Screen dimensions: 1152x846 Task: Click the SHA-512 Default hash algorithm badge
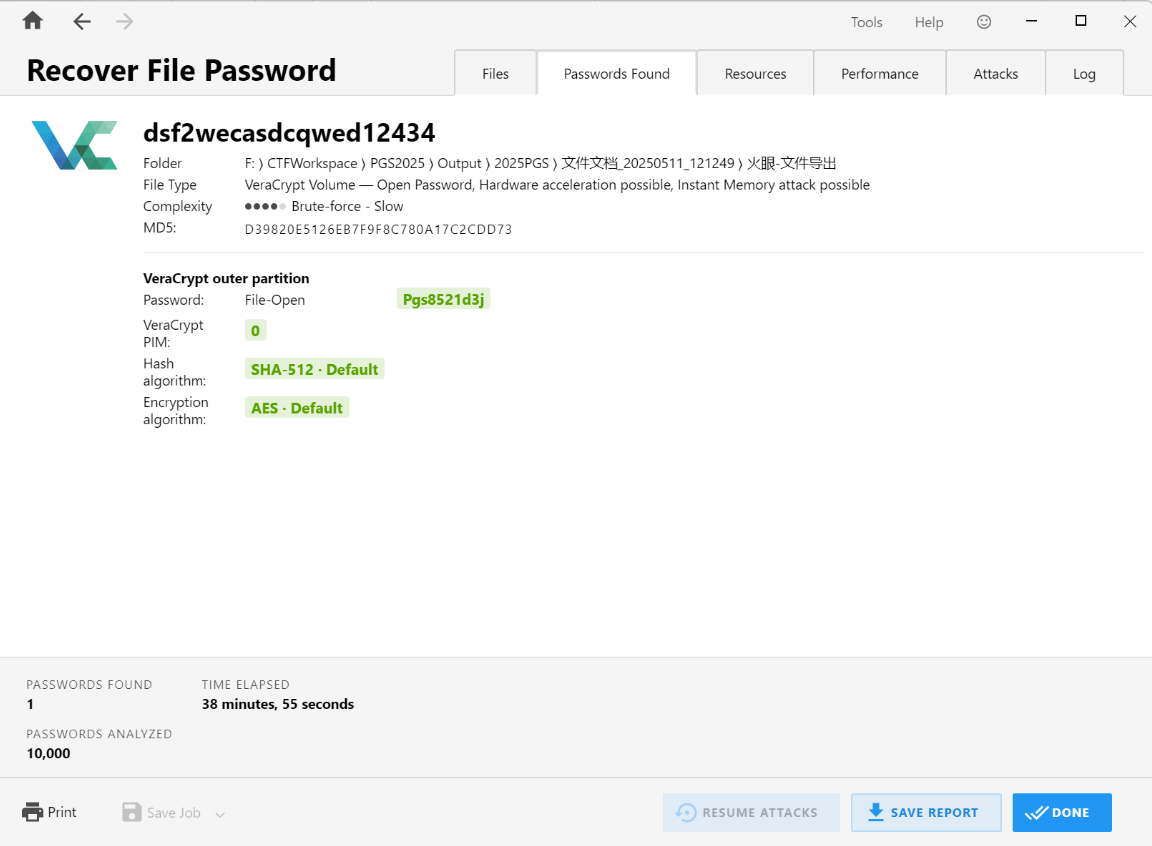coord(314,369)
